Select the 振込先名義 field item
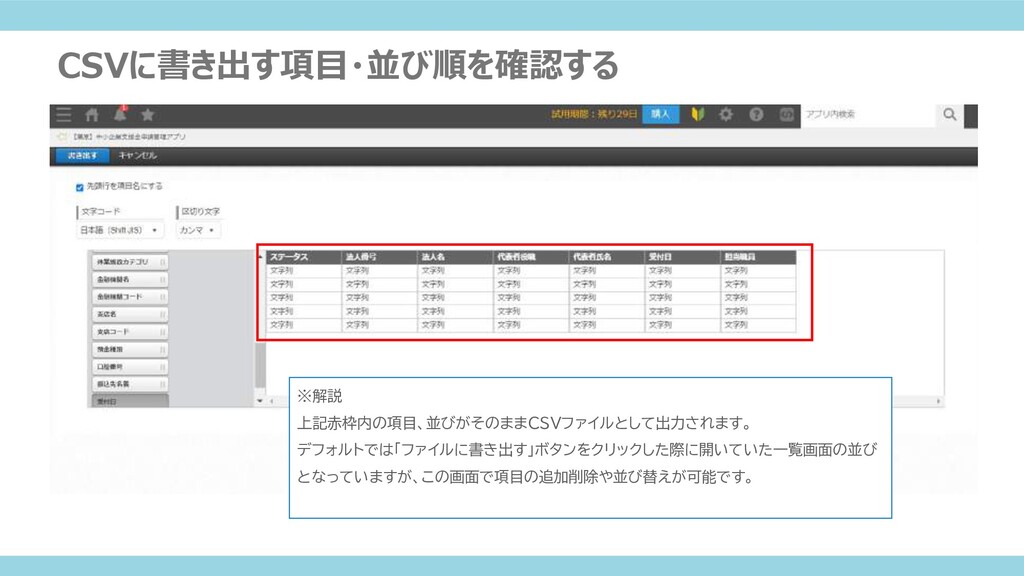 130,384
